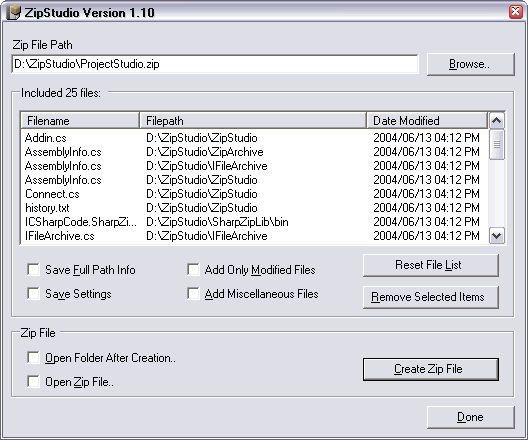Sort list by Date Modified column header
Image resolution: width=528 pixels, height=440 pixels.
coord(427,121)
